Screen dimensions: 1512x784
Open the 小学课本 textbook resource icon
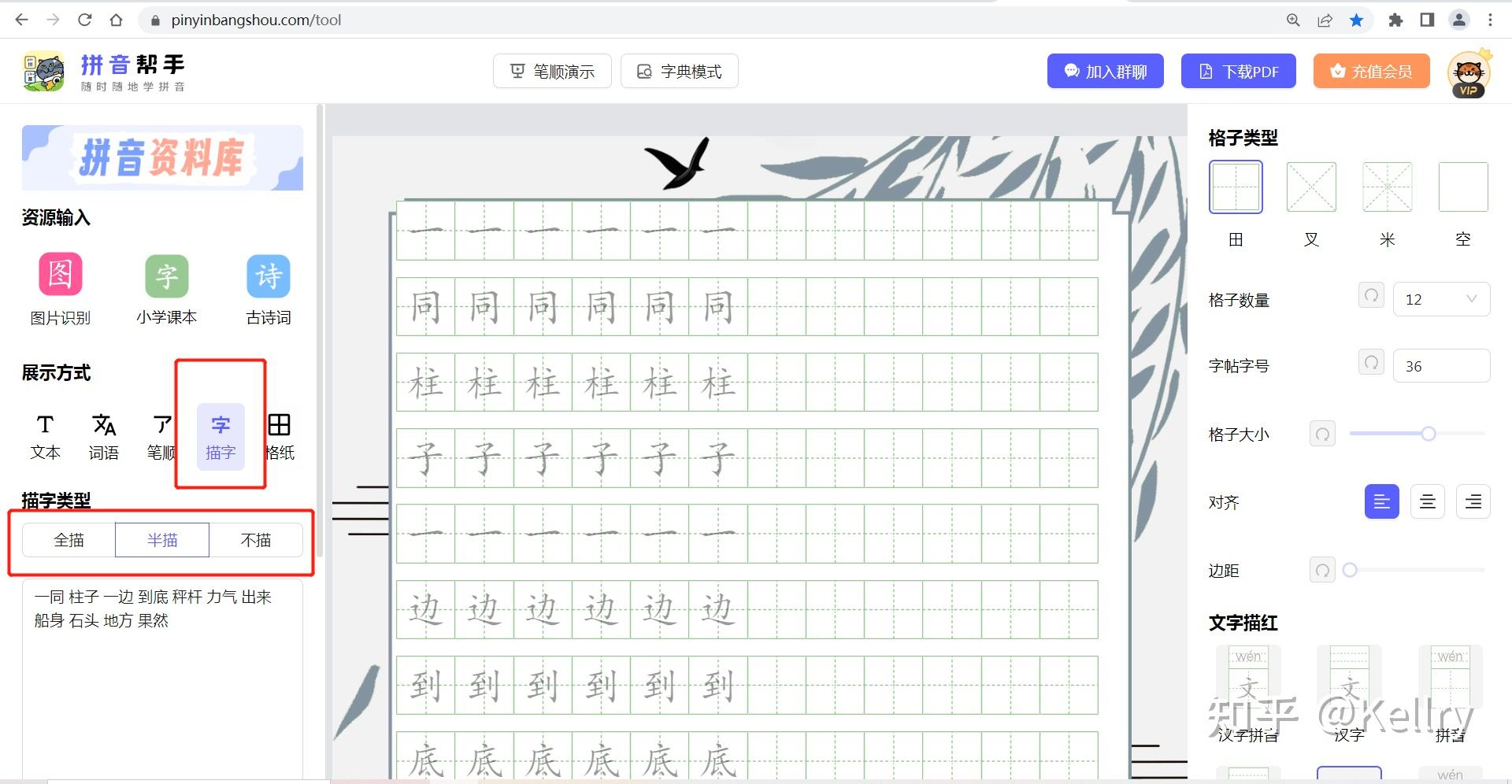pos(166,276)
